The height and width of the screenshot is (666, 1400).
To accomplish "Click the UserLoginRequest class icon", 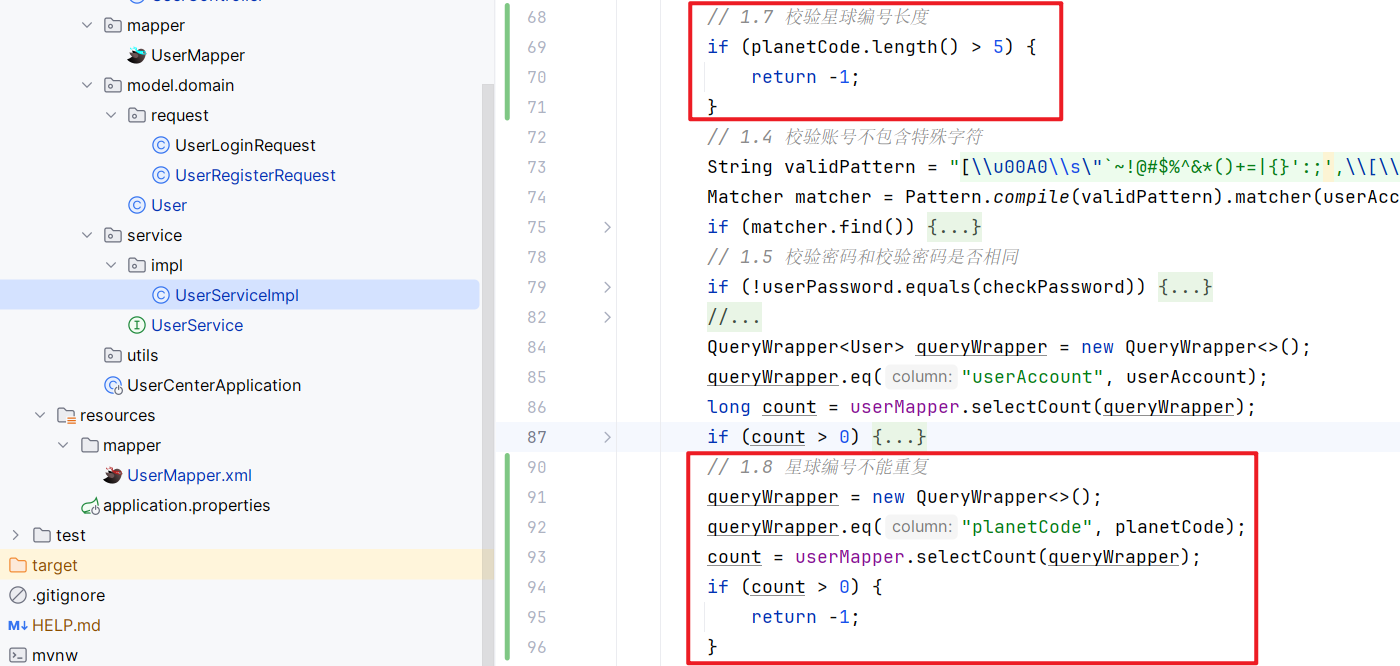I will pyautogui.click(x=161, y=145).
